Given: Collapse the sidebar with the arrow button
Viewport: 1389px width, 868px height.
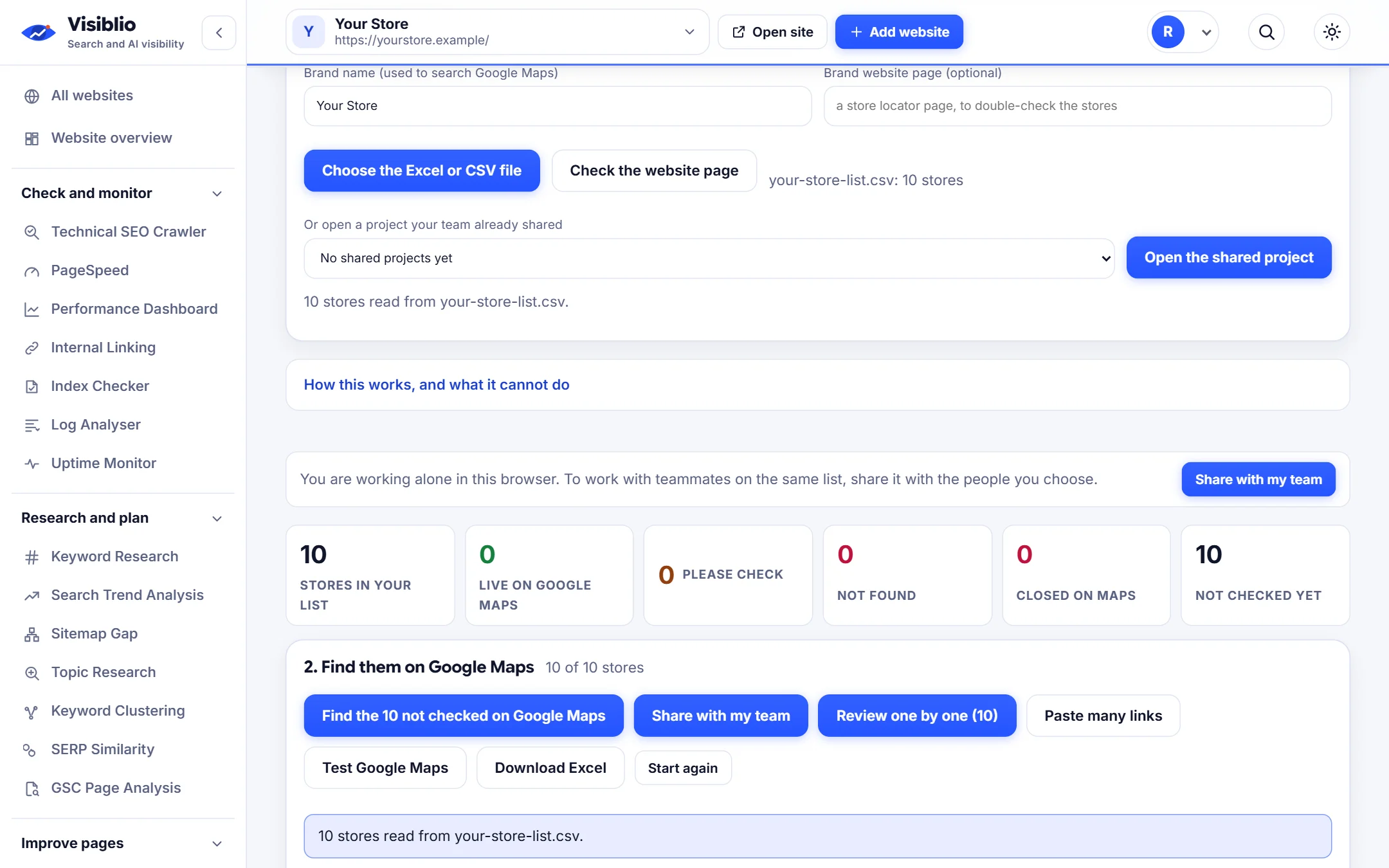Looking at the screenshot, I should pos(219,33).
